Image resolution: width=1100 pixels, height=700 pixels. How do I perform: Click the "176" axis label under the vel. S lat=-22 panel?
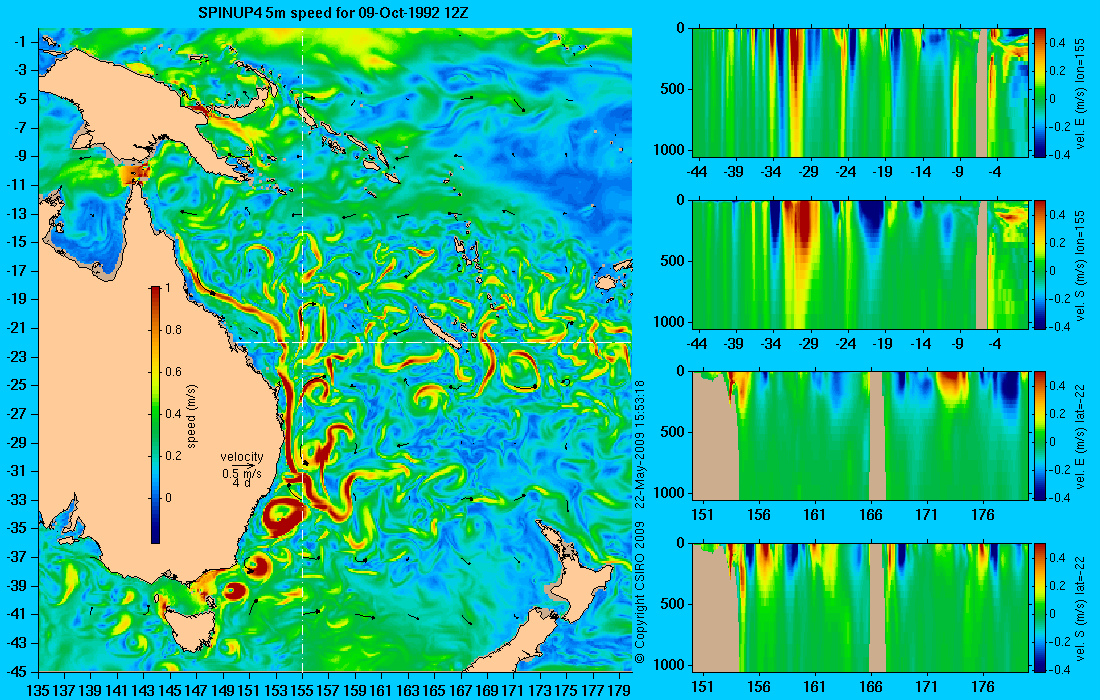(983, 687)
